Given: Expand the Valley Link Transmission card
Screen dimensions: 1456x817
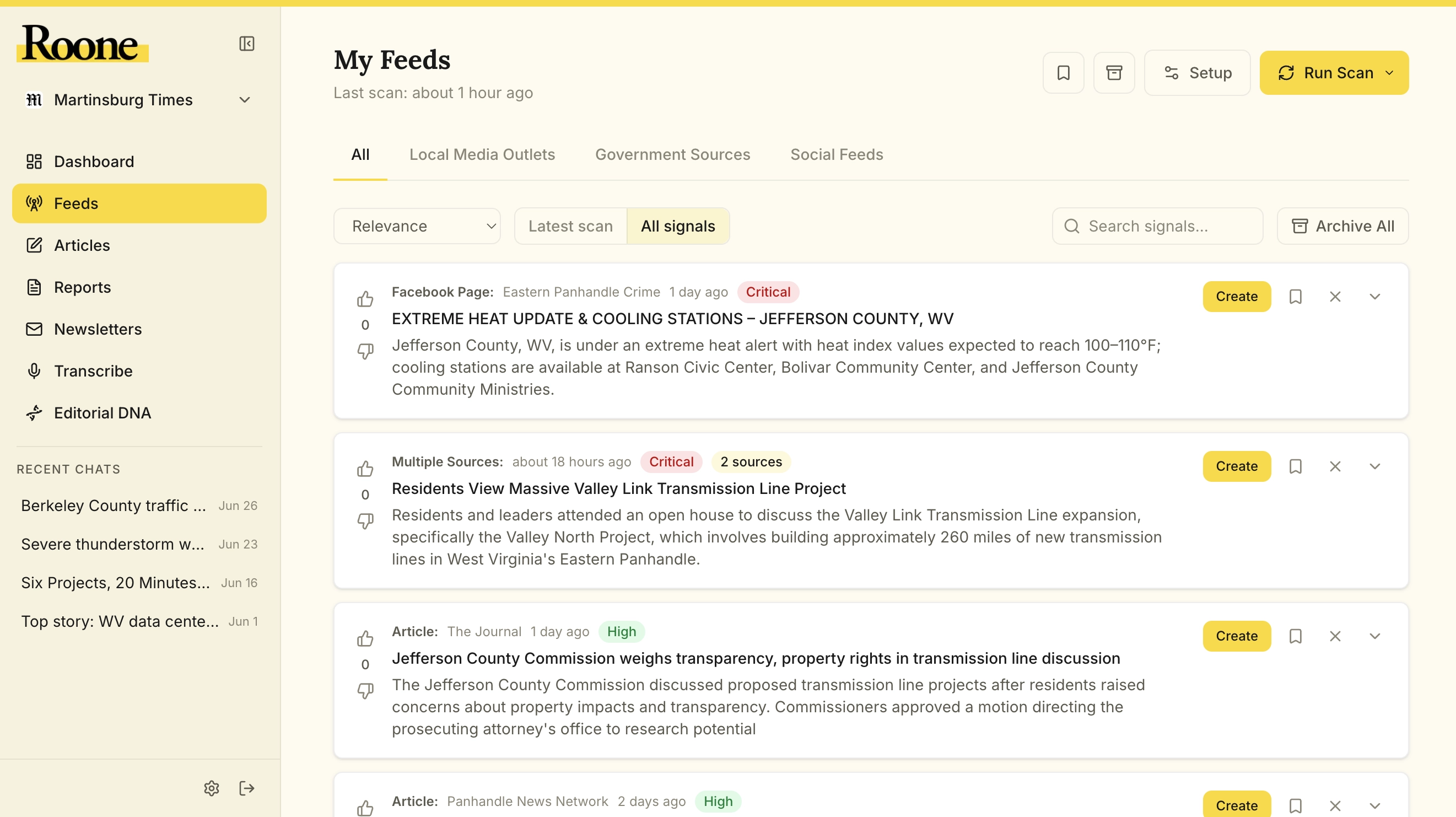Looking at the screenshot, I should coord(1374,466).
